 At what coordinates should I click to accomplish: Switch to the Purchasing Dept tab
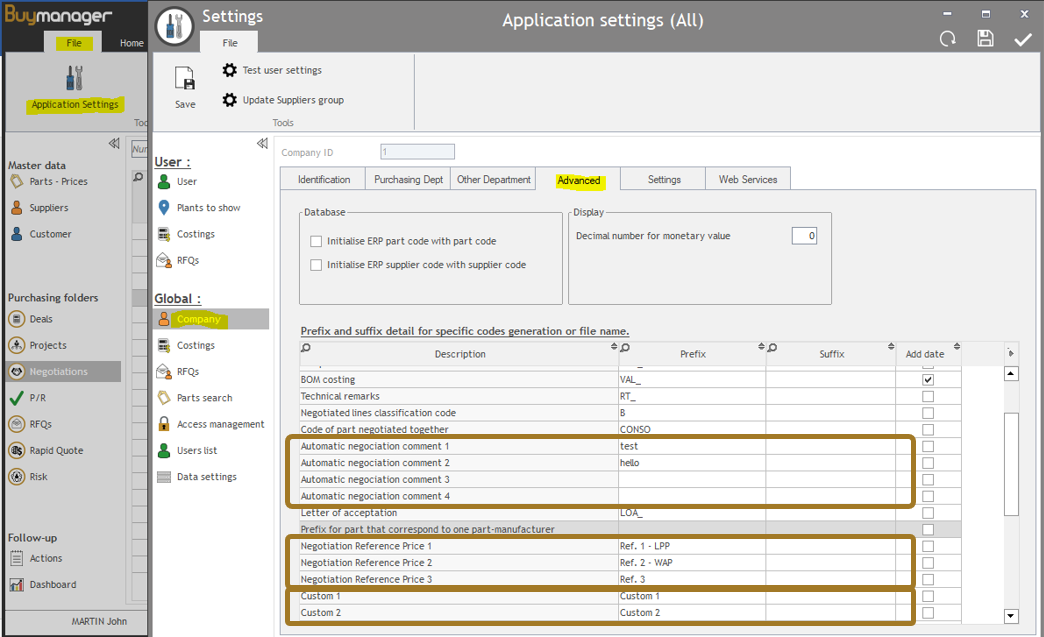[x=408, y=180]
